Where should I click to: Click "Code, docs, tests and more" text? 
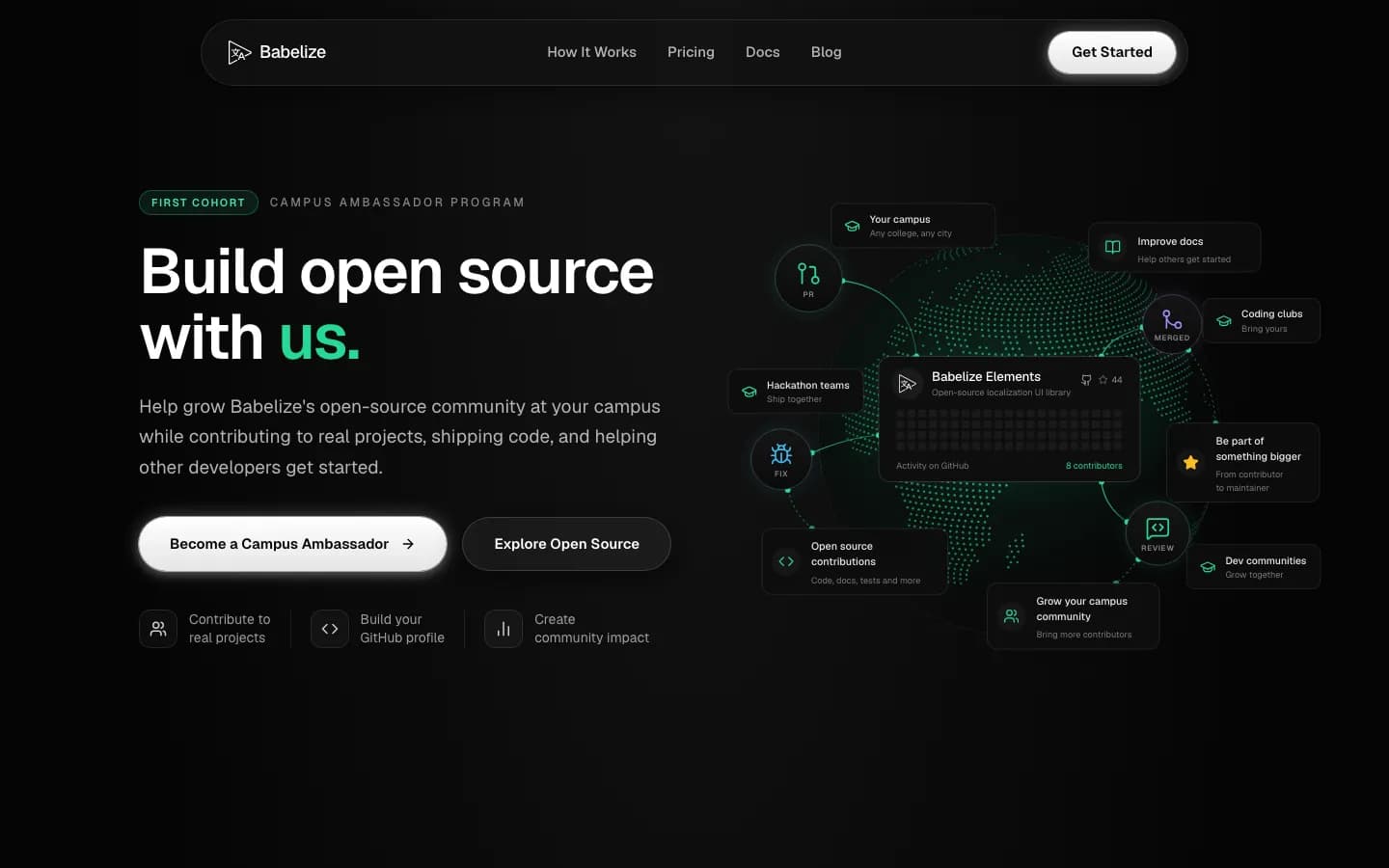865,581
